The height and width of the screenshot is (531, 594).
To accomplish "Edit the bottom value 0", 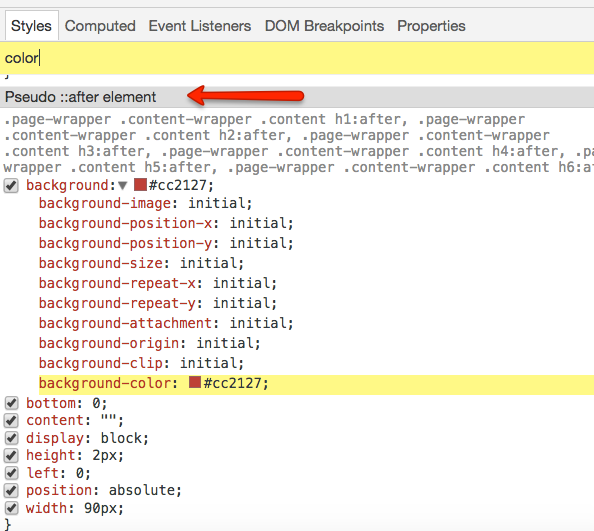I will point(96,403).
